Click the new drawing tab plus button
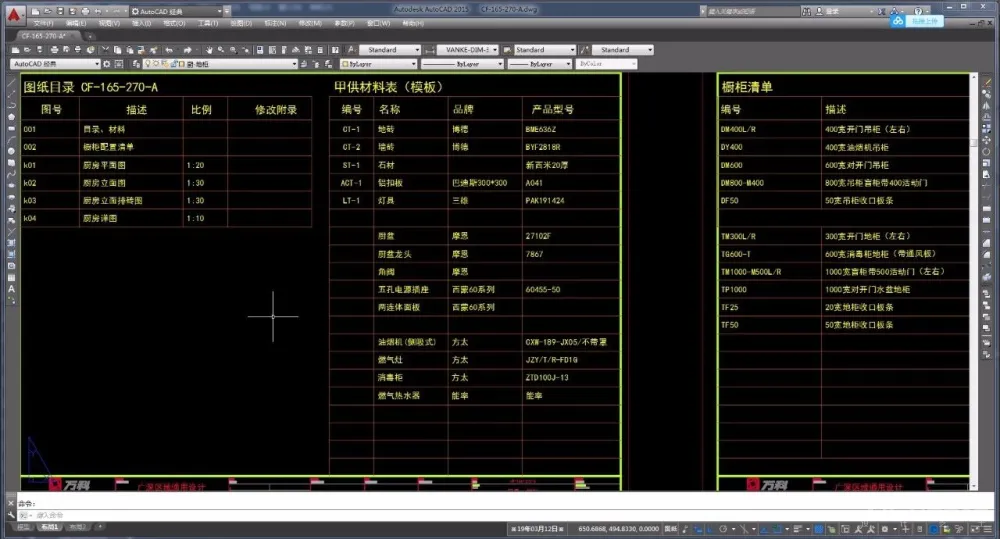1000x539 pixels. pyautogui.click(x=90, y=36)
